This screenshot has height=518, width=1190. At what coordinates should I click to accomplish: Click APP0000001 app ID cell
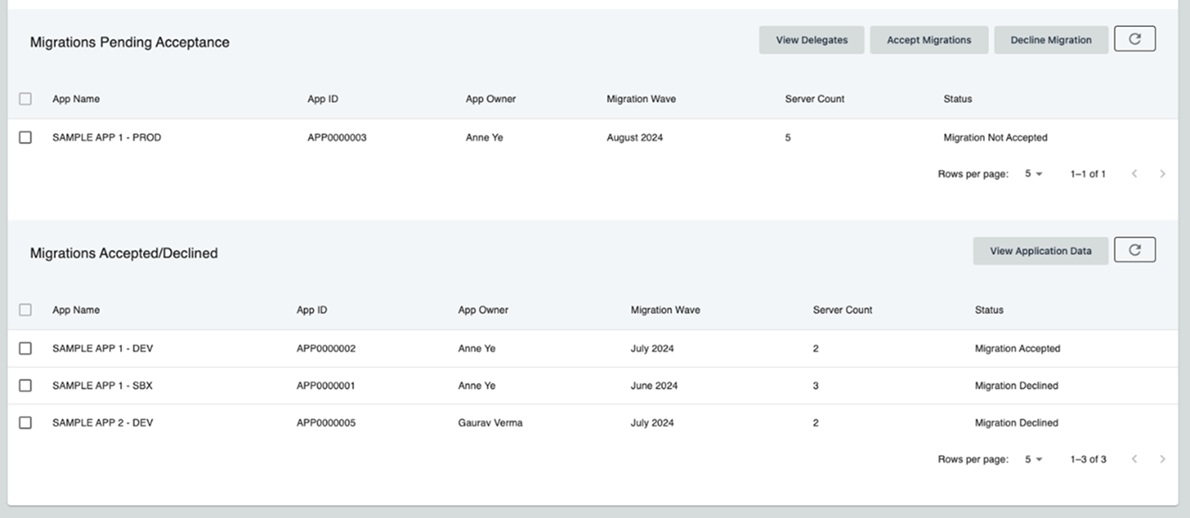point(326,385)
